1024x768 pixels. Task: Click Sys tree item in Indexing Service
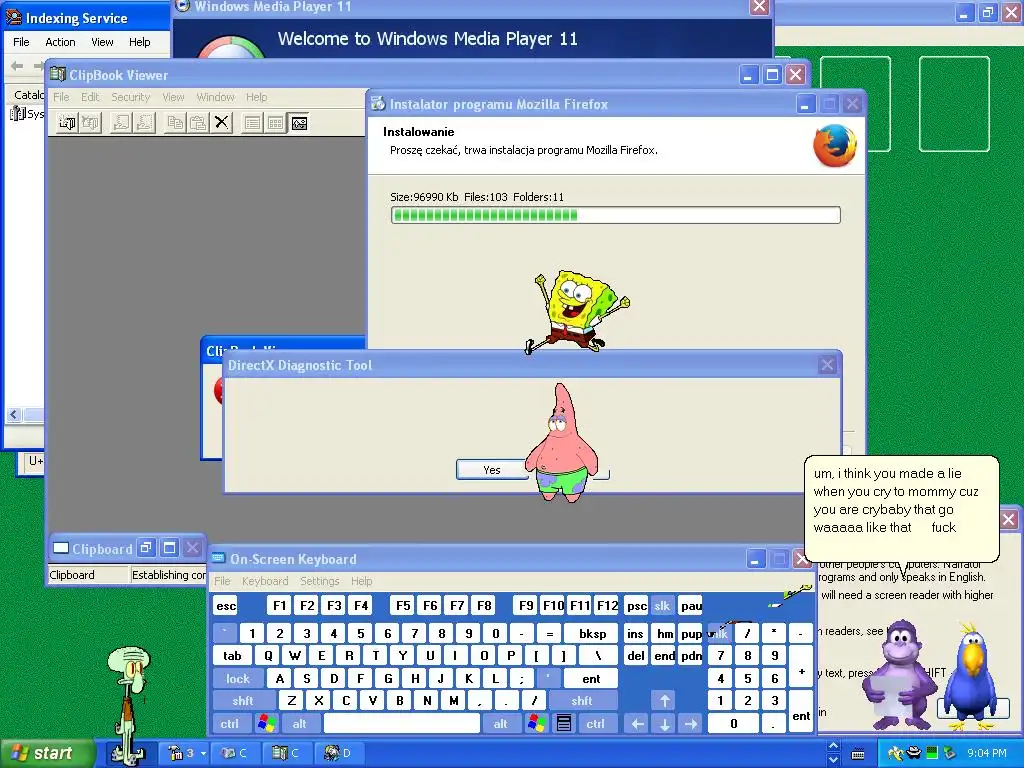click(27, 114)
